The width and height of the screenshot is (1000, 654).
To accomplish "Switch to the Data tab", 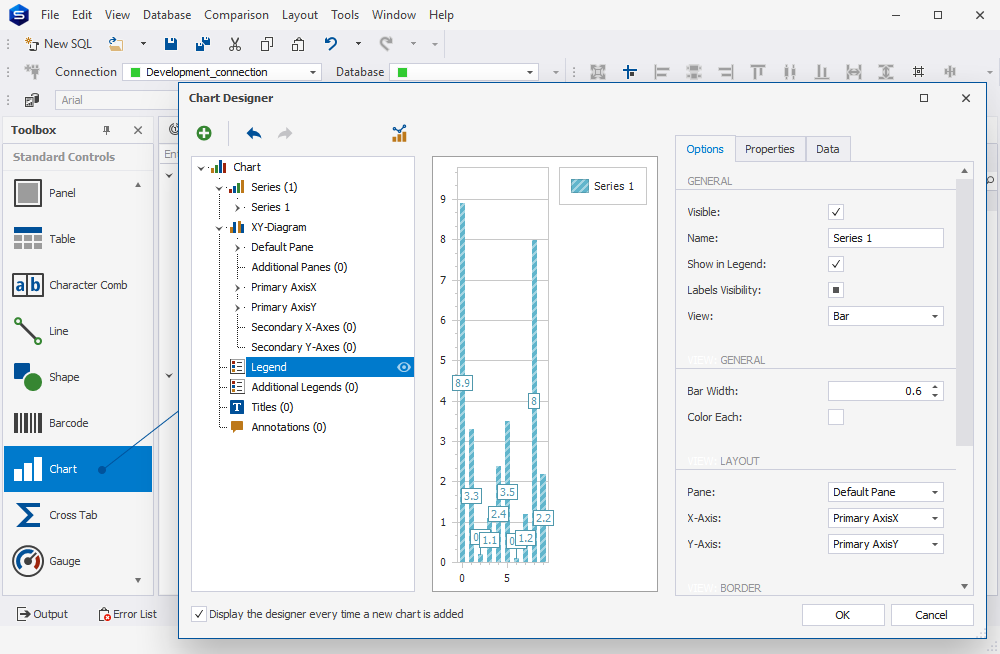I will point(827,149).
